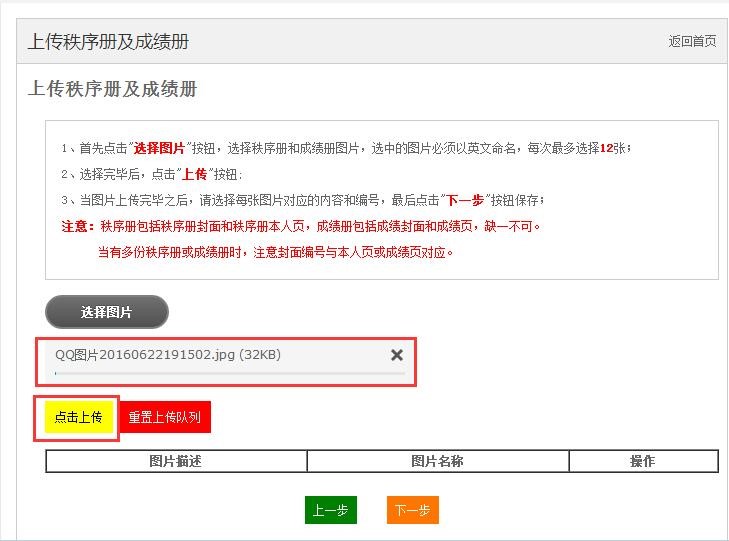
Task: Click the red 选择图片 text in instruction step 1
Action: pos(160,148)
